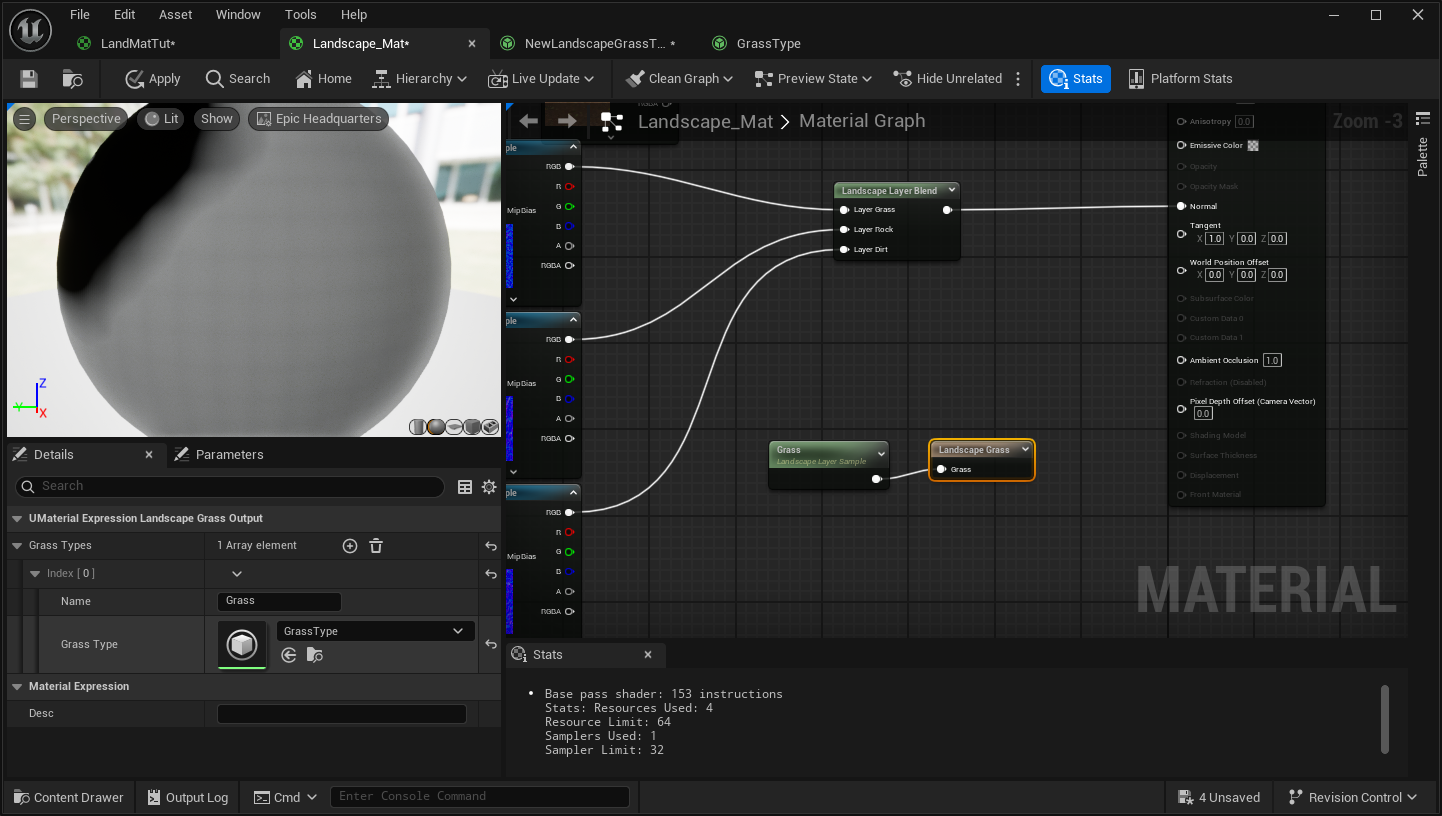
Task: Go to Home in the material graph
Action: coord(324,79)
